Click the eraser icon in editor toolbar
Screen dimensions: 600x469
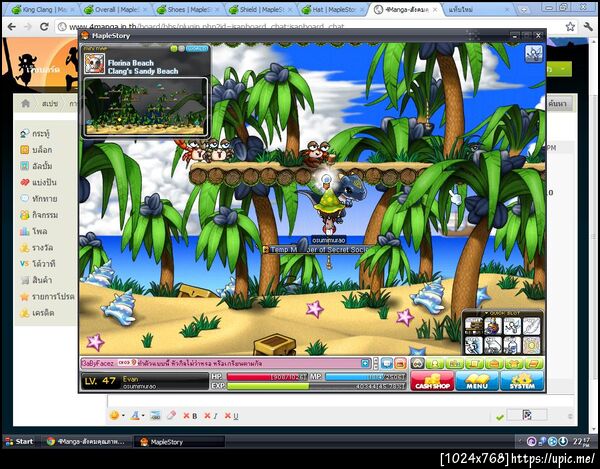171,415
